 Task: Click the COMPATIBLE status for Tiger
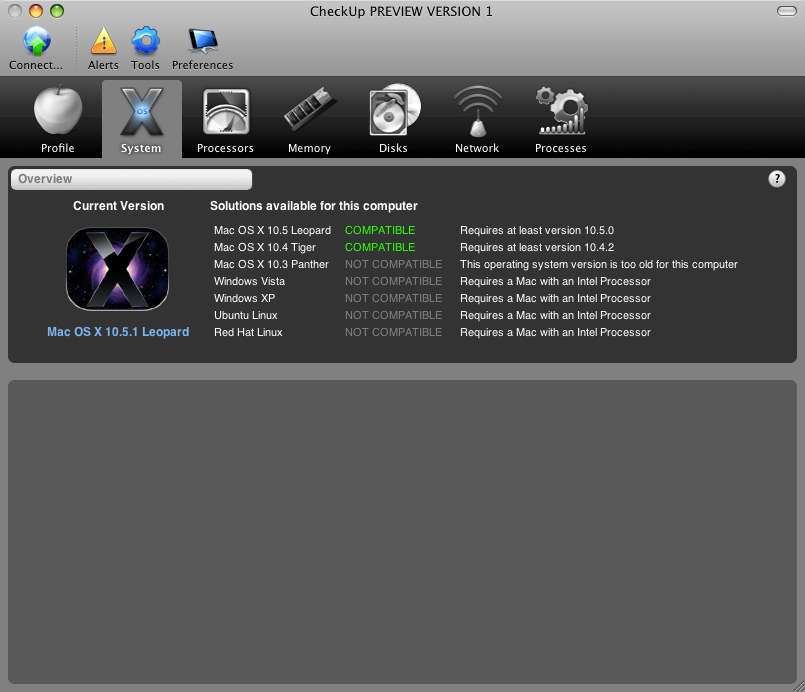coord(380,247)
